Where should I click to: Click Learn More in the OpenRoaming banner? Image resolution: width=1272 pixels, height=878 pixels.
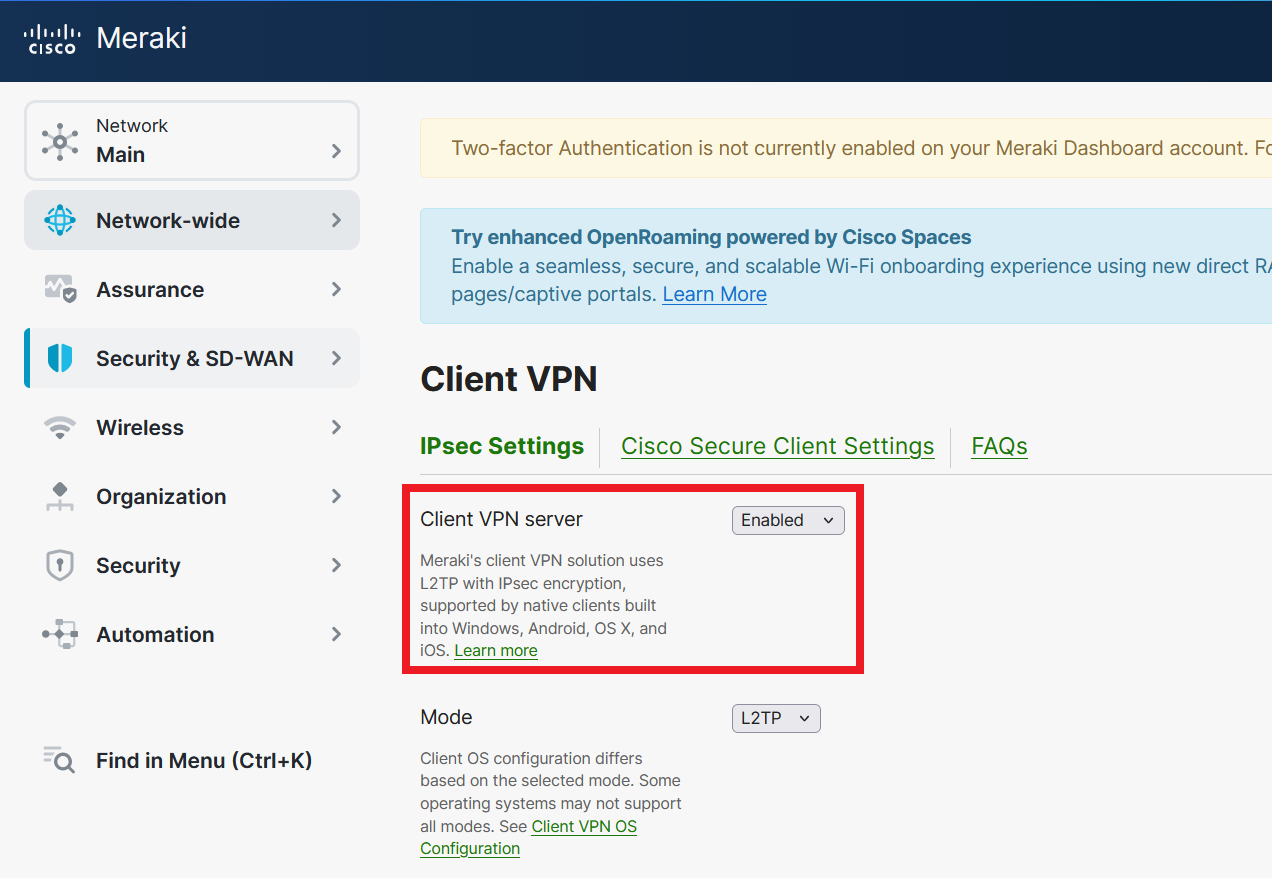pyautogui.click(x=714, y=294)
